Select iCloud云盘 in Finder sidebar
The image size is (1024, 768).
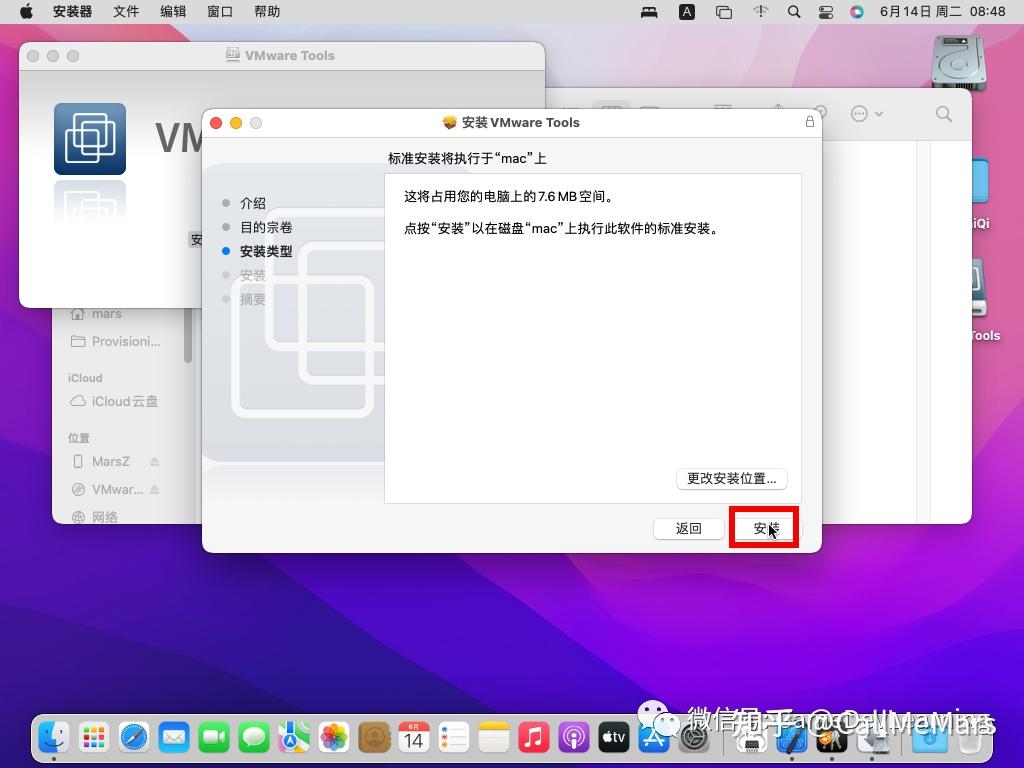pyautogui.click(x=115, y=401)
